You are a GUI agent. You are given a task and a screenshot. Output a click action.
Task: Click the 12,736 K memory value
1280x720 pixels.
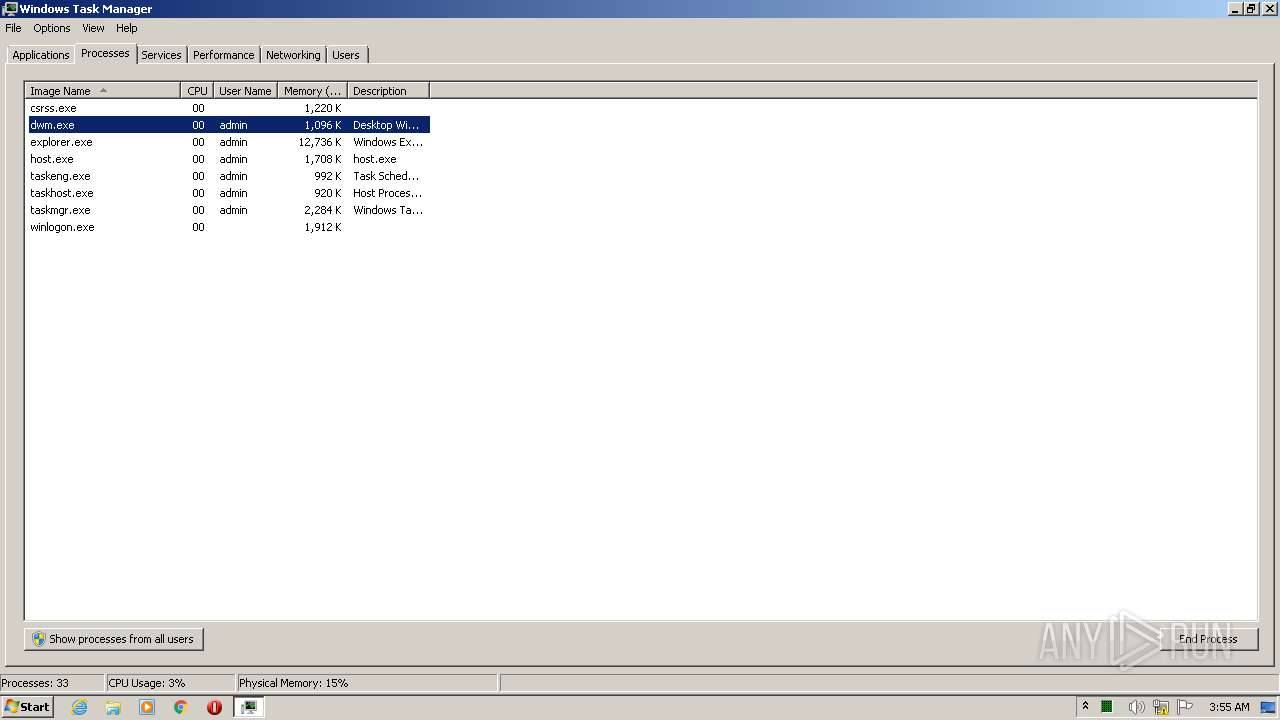(320, 142)
